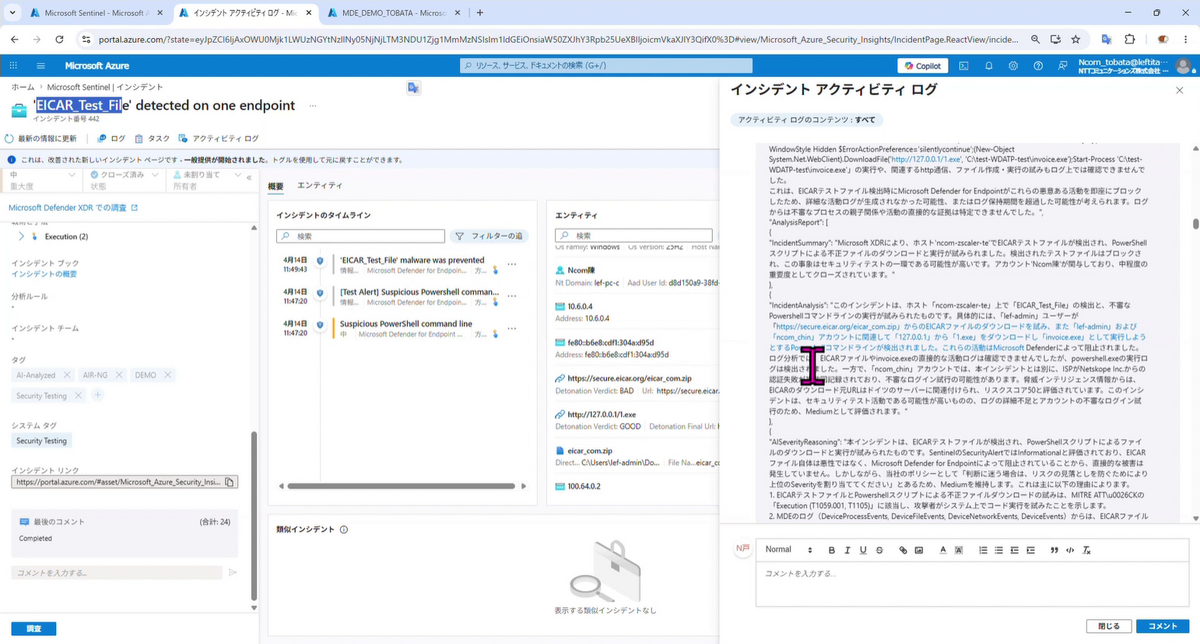Open Azure help and support icon
Viewport: 1200px width, 644px height.
(1037, 65)
